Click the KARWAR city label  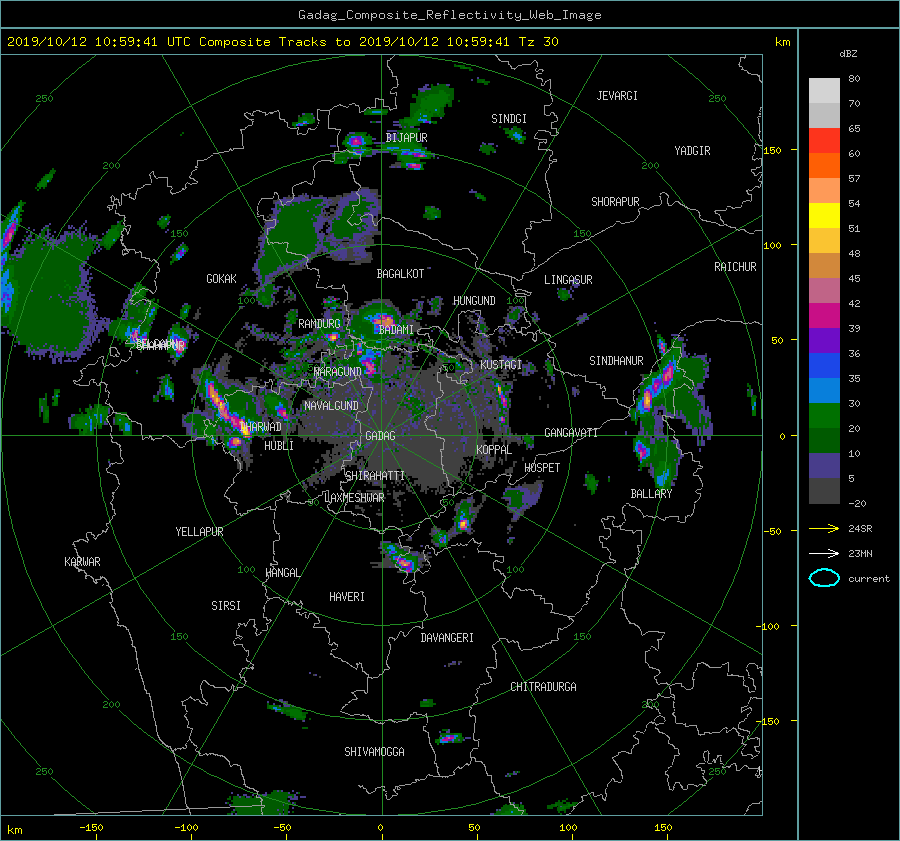click(x=82, y=561)
